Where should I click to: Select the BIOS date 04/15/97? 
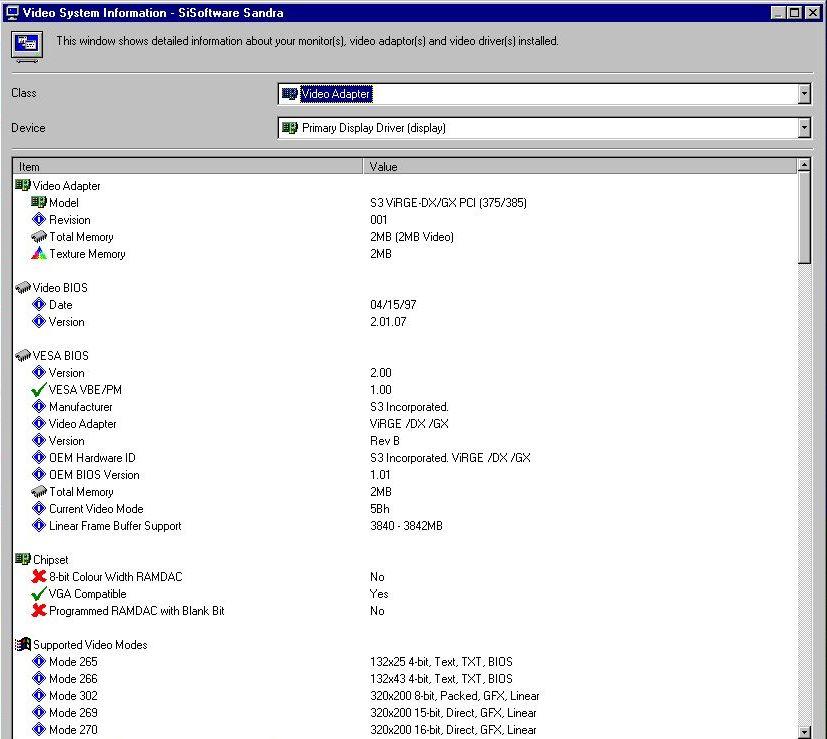pyautogui.click(x=393, y=305)
